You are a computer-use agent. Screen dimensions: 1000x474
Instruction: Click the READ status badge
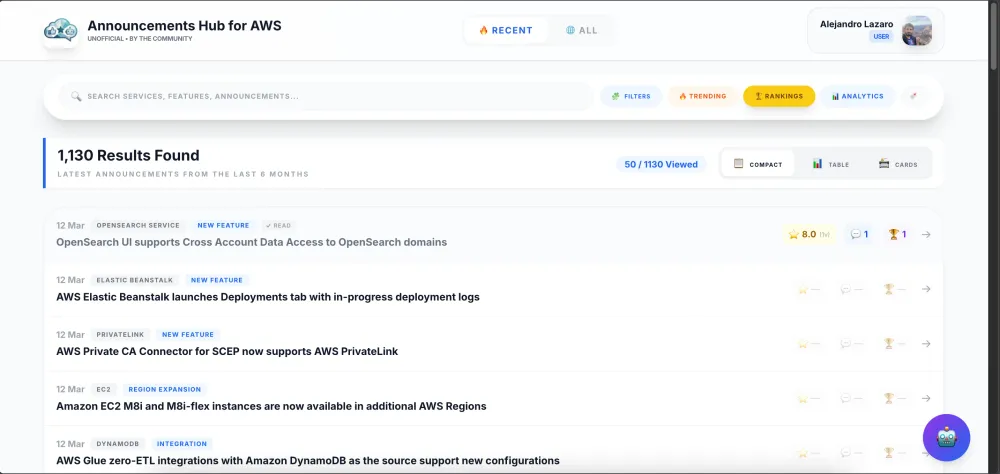(278, 225)
